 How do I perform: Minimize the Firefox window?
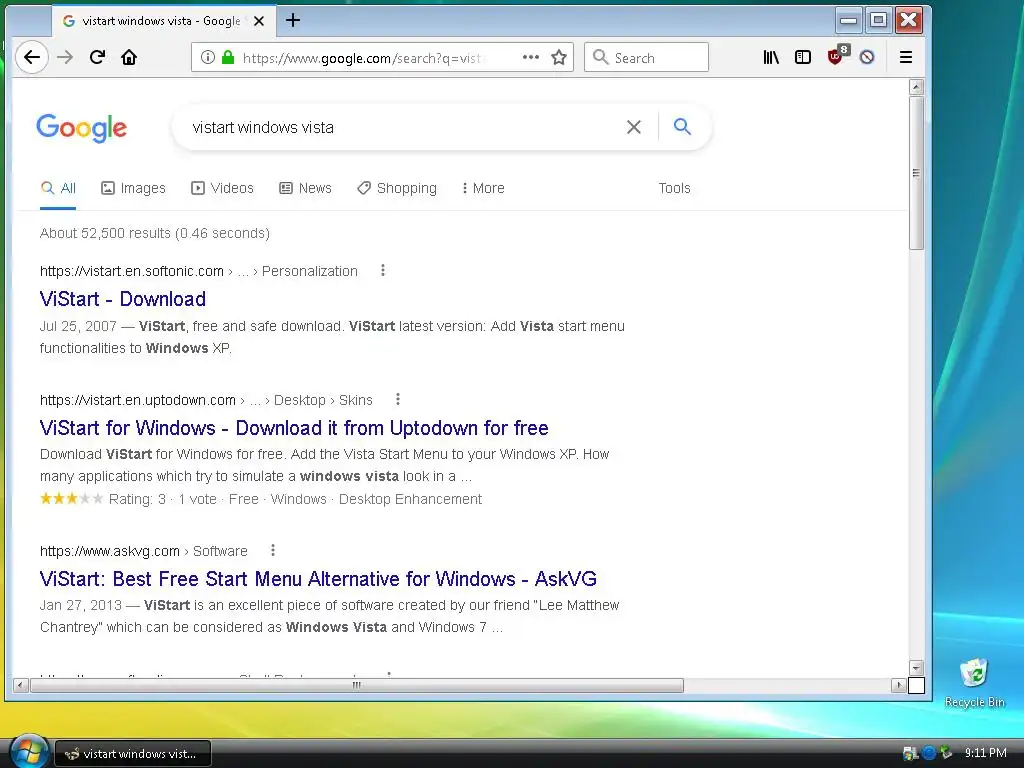click(848, 20)
